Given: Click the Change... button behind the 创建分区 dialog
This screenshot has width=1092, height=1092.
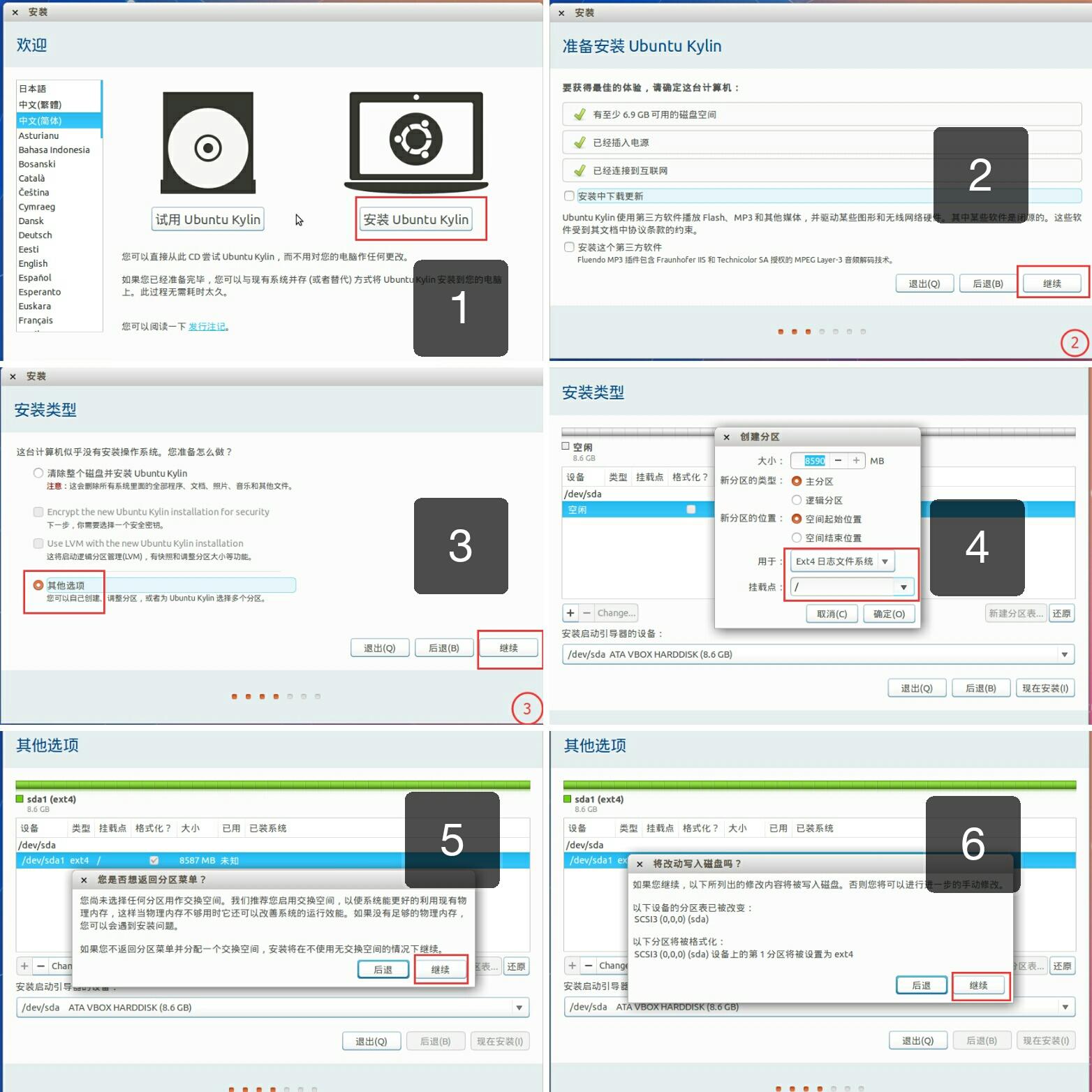Looking at the screenshot, I should pos(617,613).
